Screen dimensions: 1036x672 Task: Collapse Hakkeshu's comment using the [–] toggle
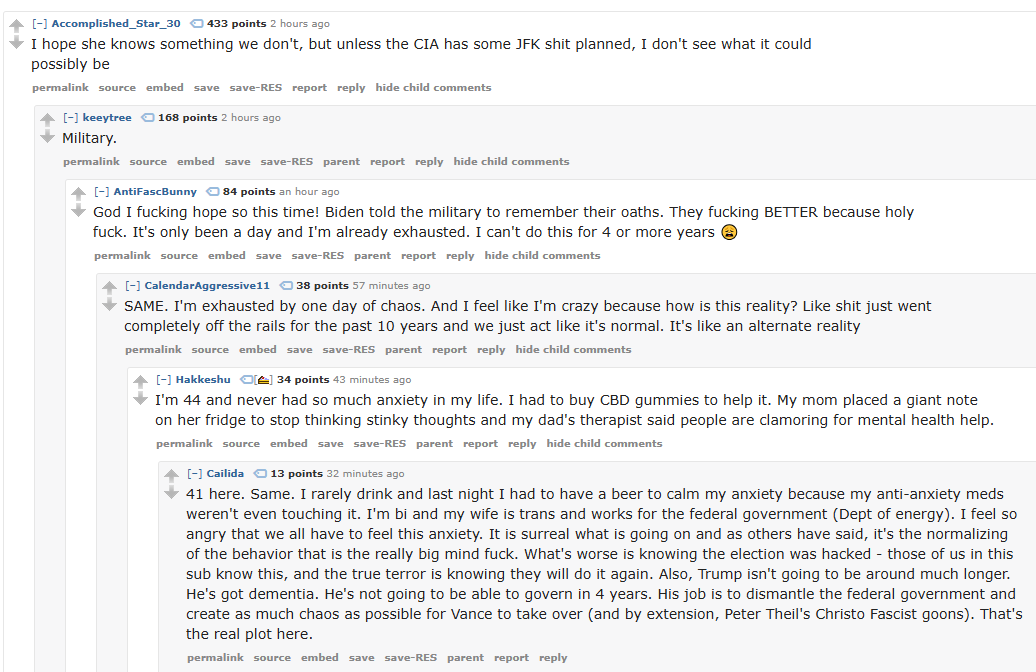point(163,379)
